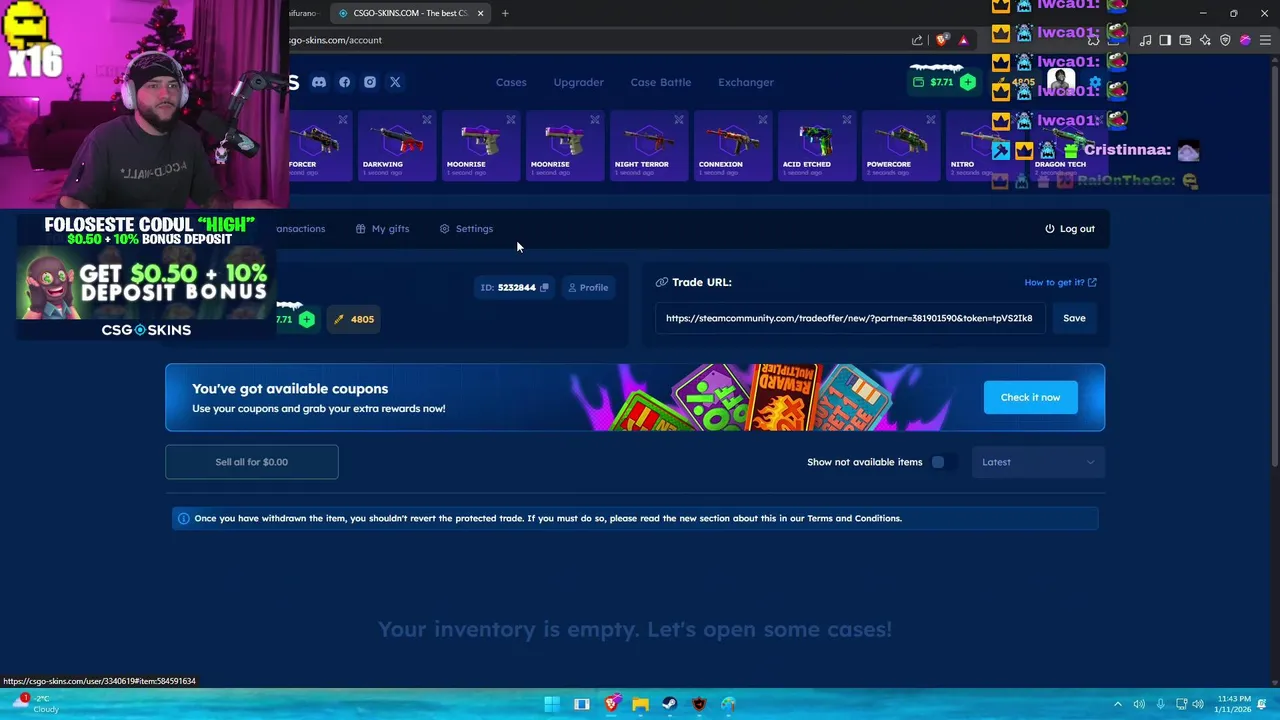Viewport: 1280px width, 720px height.
Task: Click the green plus deposit button beside $7.71
Action: pyautogui.click(x=967, y=82)
